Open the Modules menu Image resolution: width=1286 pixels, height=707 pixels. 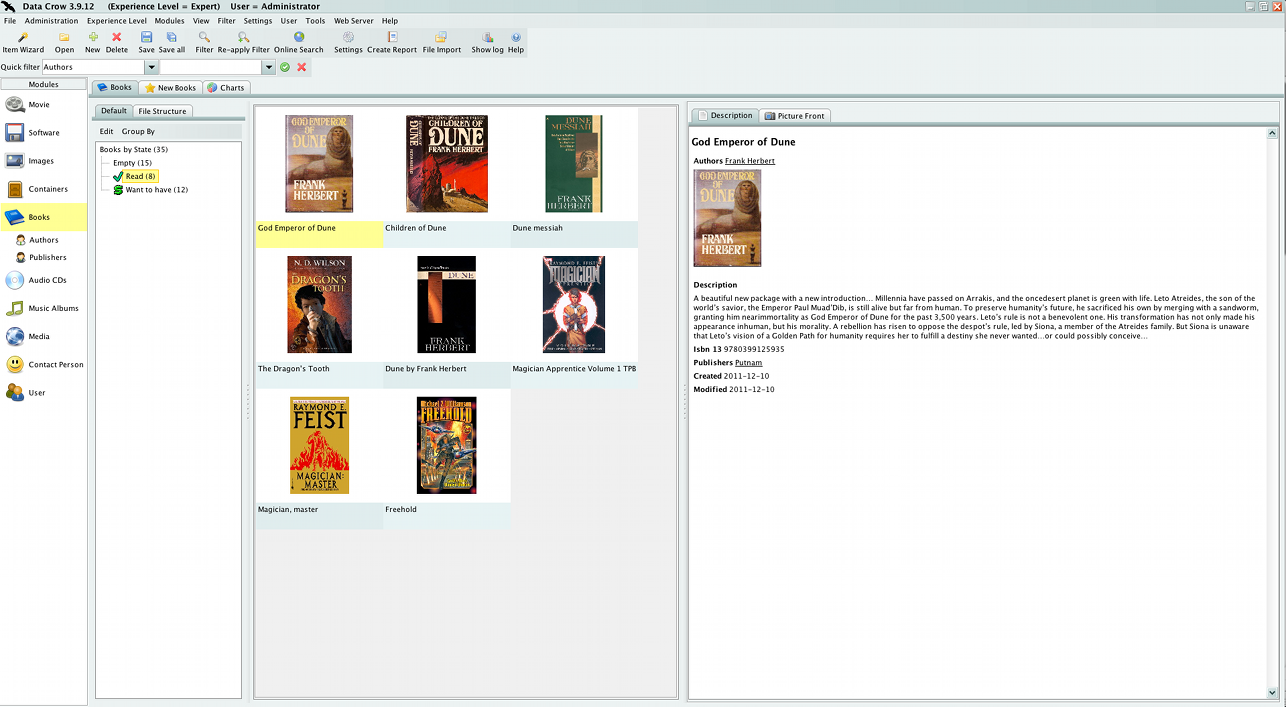click(x=169, y=21)
